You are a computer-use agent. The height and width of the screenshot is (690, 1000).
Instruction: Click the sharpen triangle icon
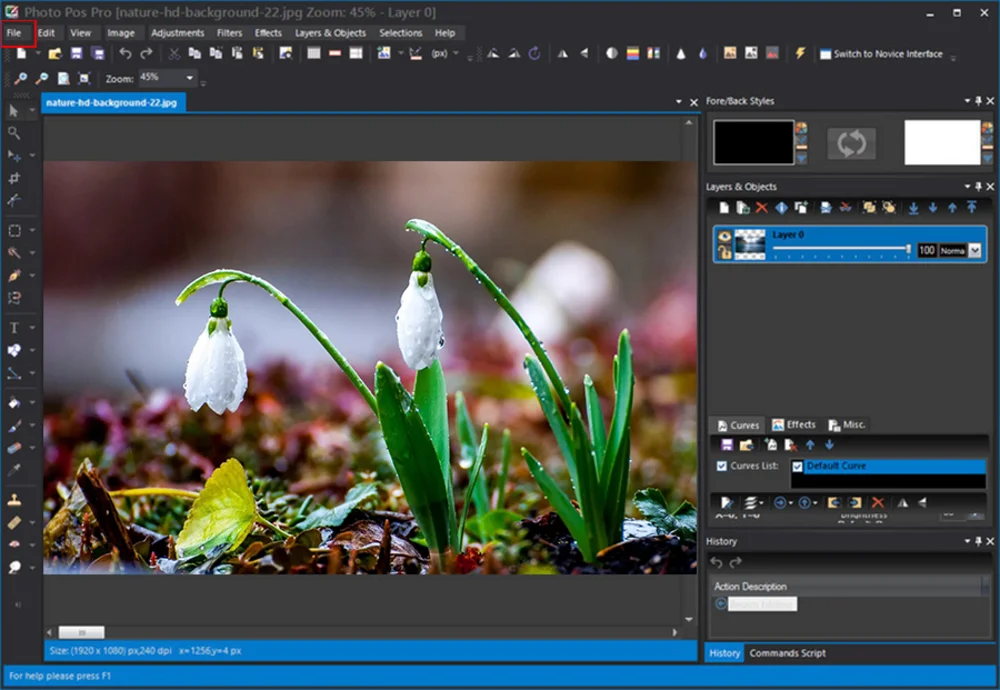click(681, 54)
